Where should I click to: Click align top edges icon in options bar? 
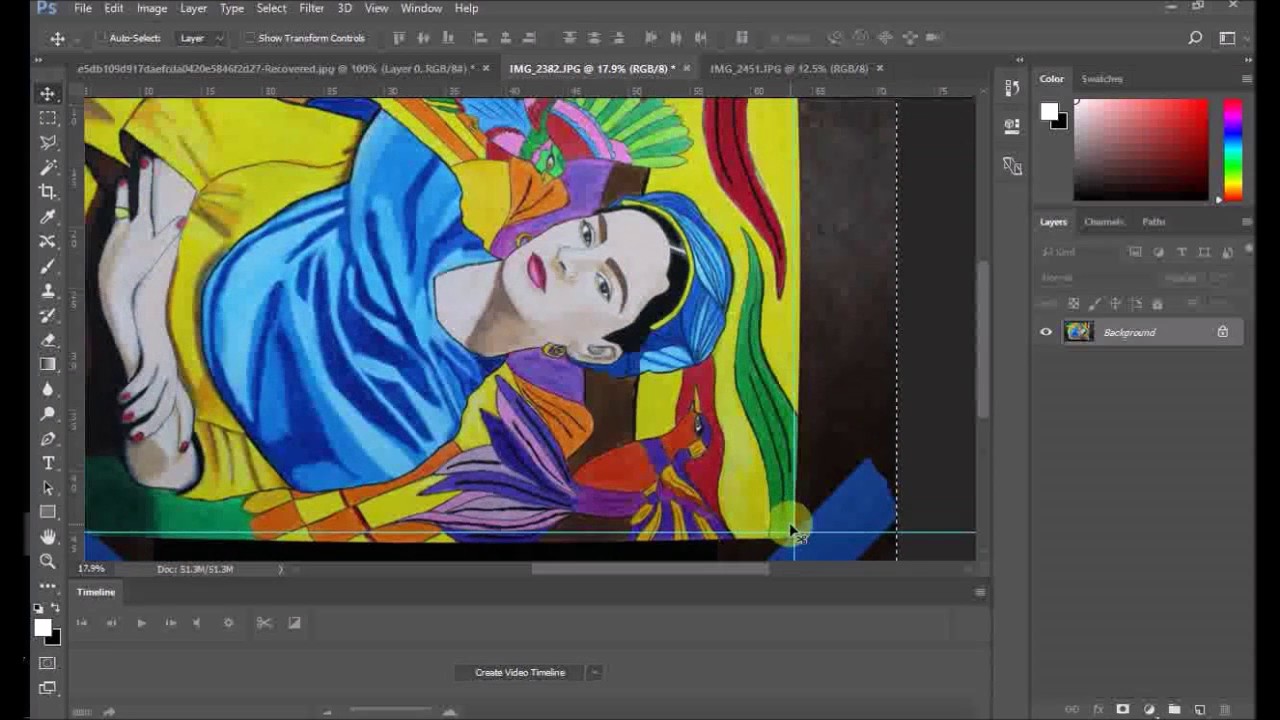(399, 38)
